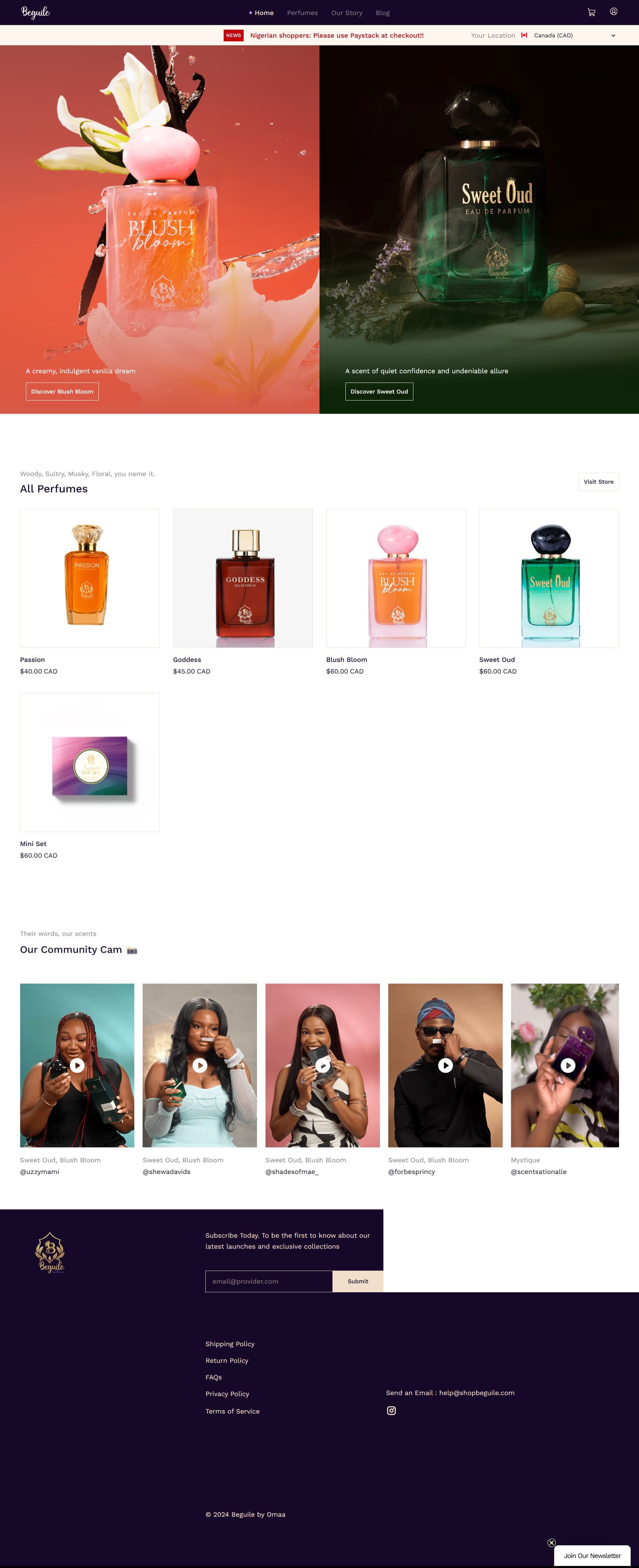
Task: Open the user account icon
Action: click(x=613, y=12)
